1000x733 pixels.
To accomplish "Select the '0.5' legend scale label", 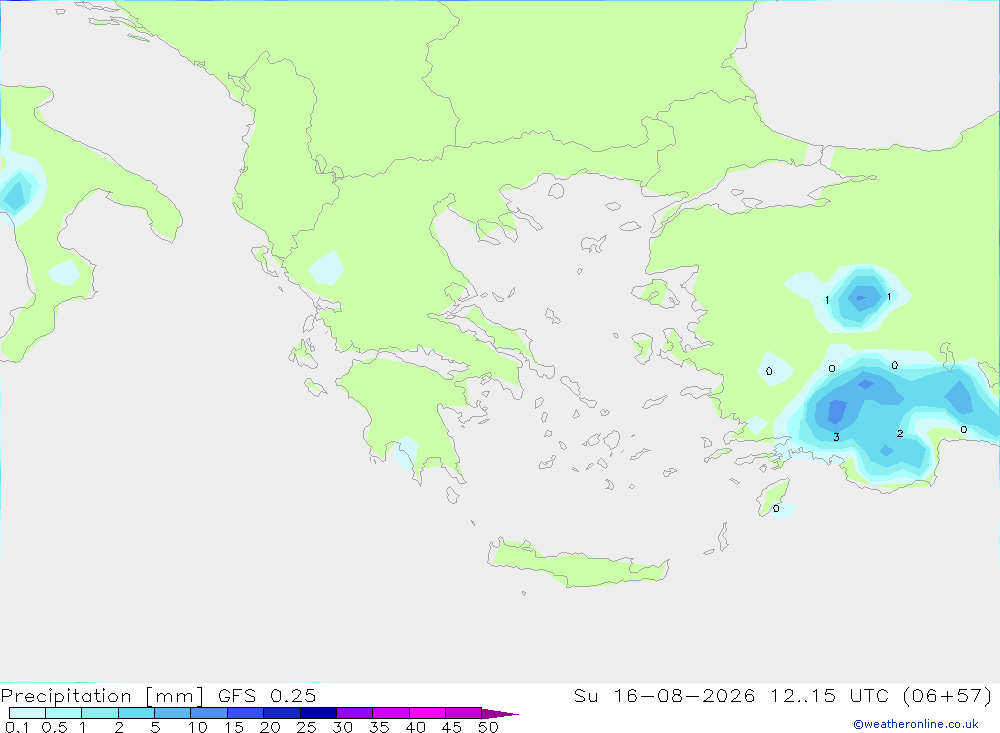I will click(x=54, y=727).
